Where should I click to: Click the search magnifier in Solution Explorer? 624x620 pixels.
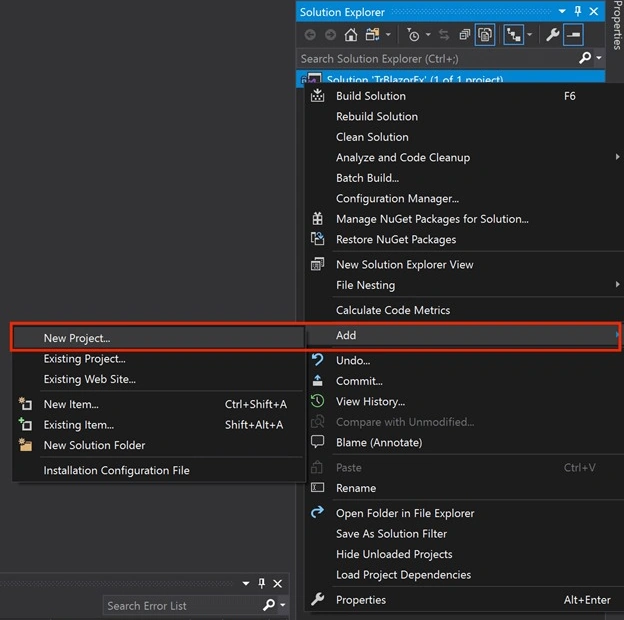pos(585,58)
